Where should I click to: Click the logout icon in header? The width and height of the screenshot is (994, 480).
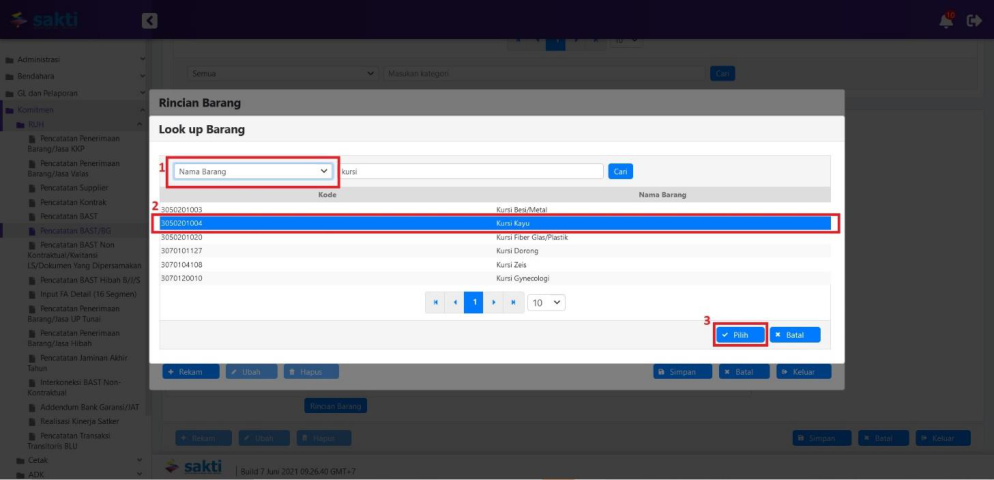[x=974, y=20]
